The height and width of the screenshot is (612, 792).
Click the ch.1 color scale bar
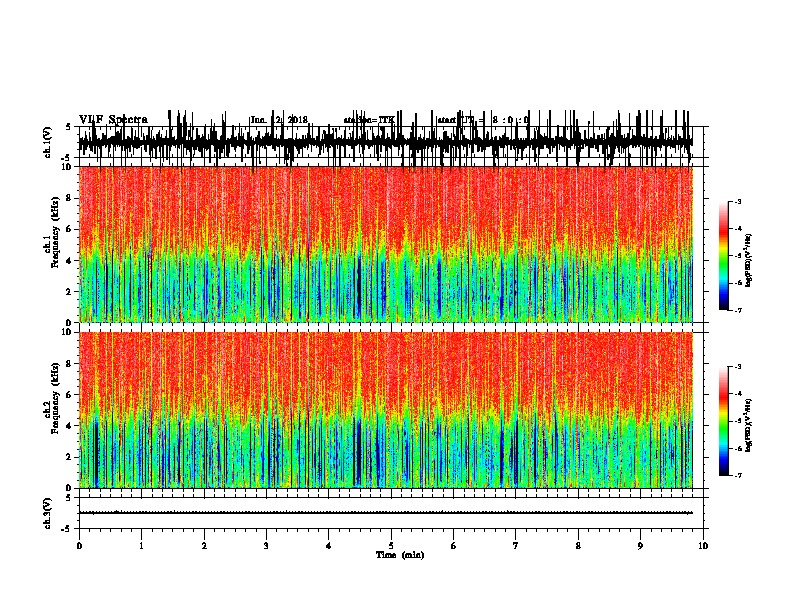(724, 256)
